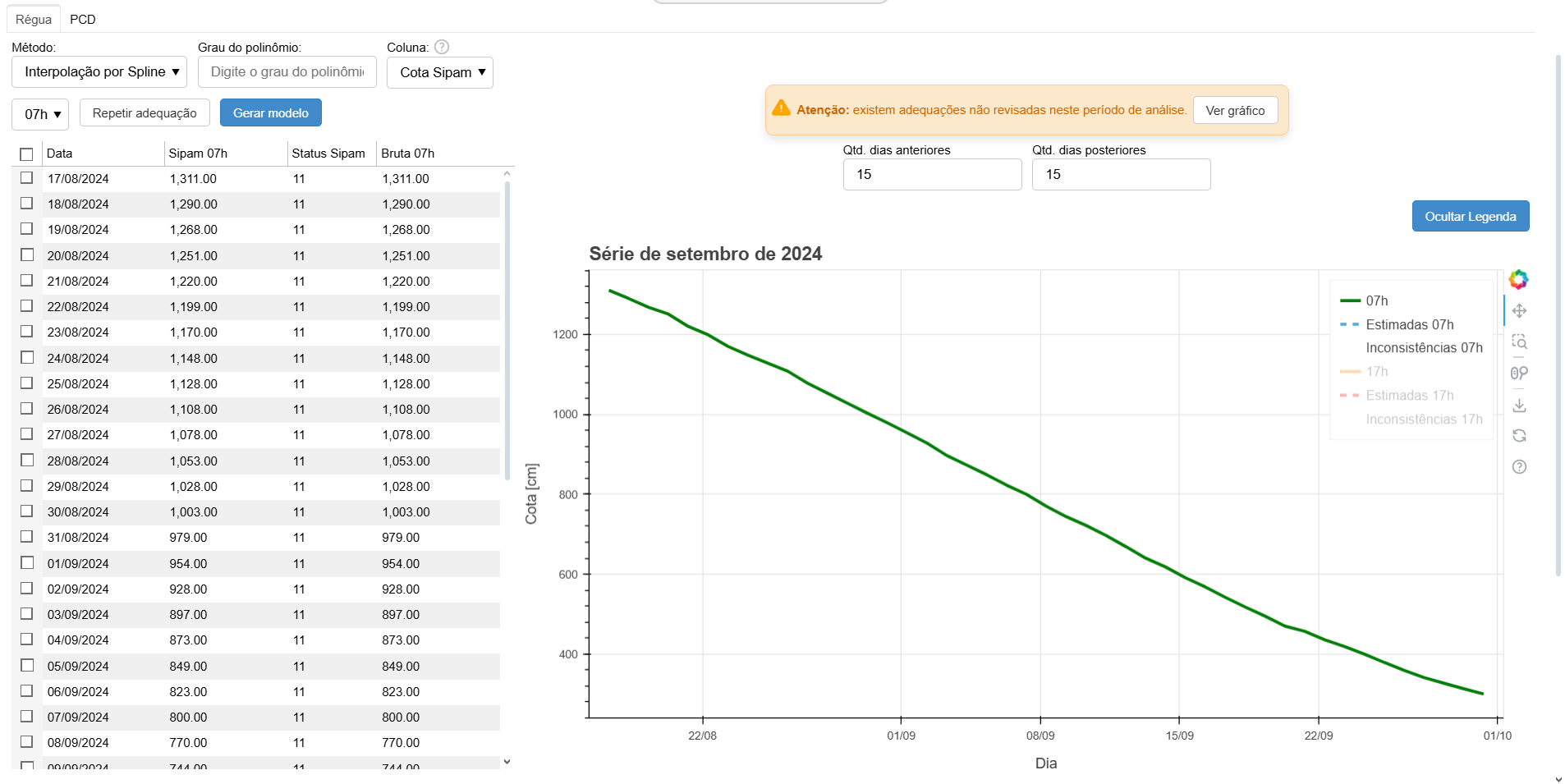Open the 07h hour selector
The image size is (1565, 784).
tap(40, 114)
